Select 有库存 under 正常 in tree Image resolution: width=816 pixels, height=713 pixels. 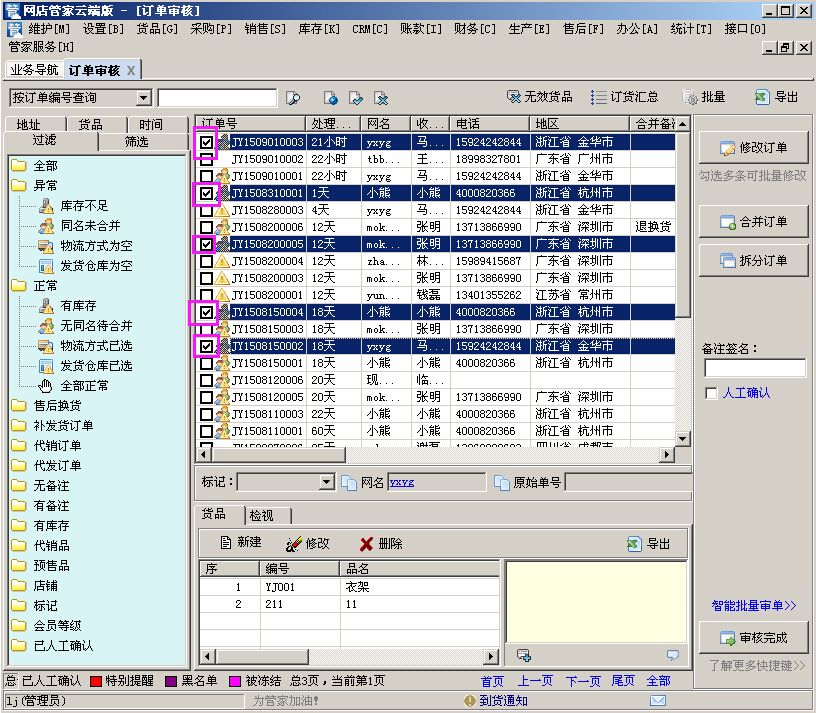78,305
